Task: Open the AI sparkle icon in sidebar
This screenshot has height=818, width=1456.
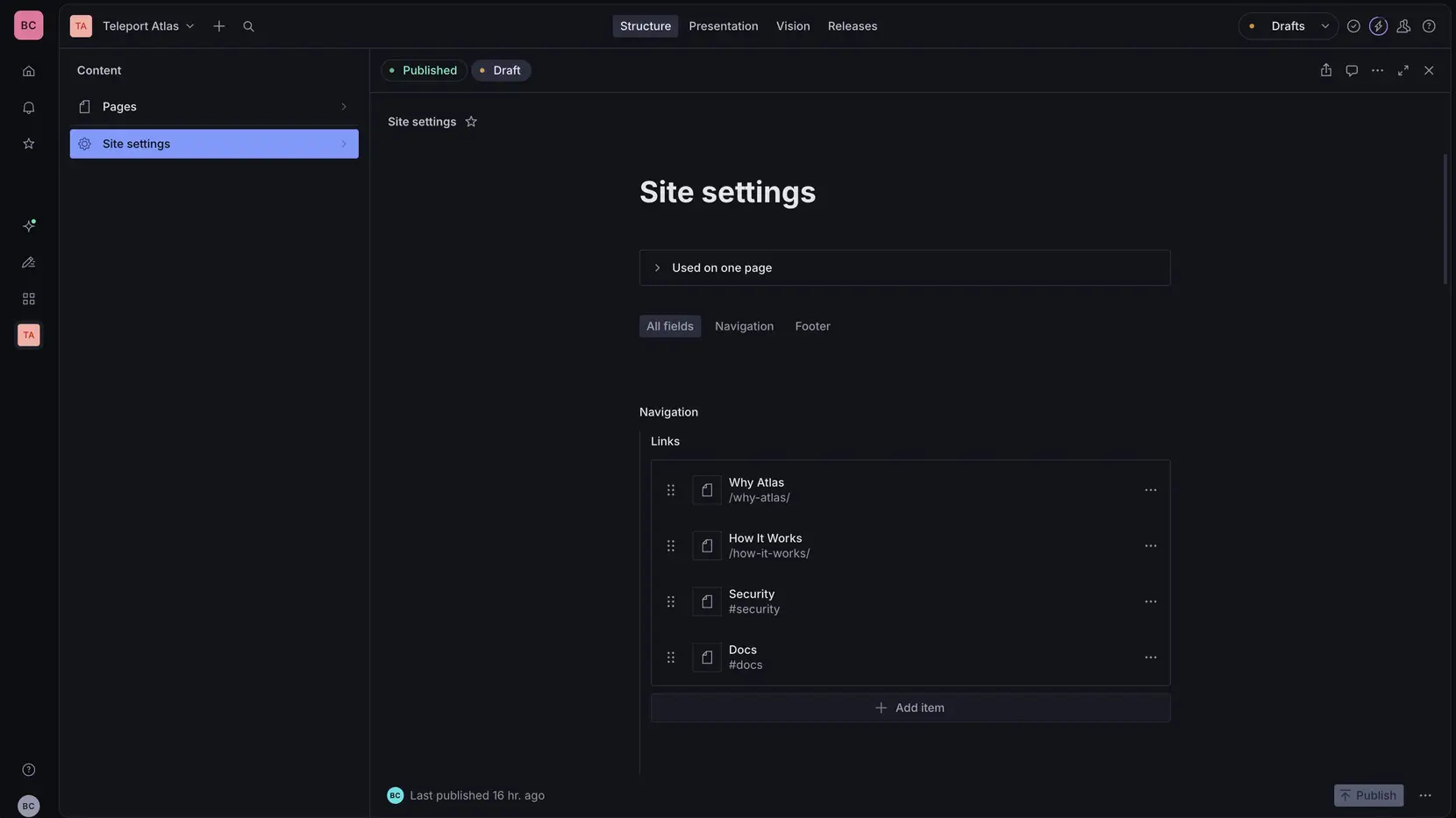Action: click(x=29, y=225)
